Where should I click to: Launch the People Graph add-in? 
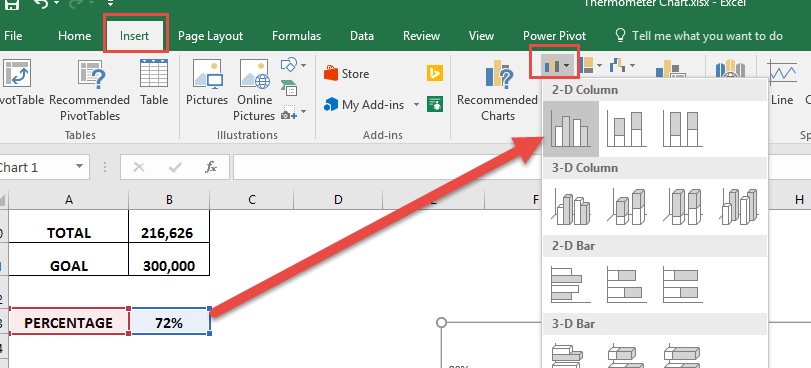coord(434,104)
